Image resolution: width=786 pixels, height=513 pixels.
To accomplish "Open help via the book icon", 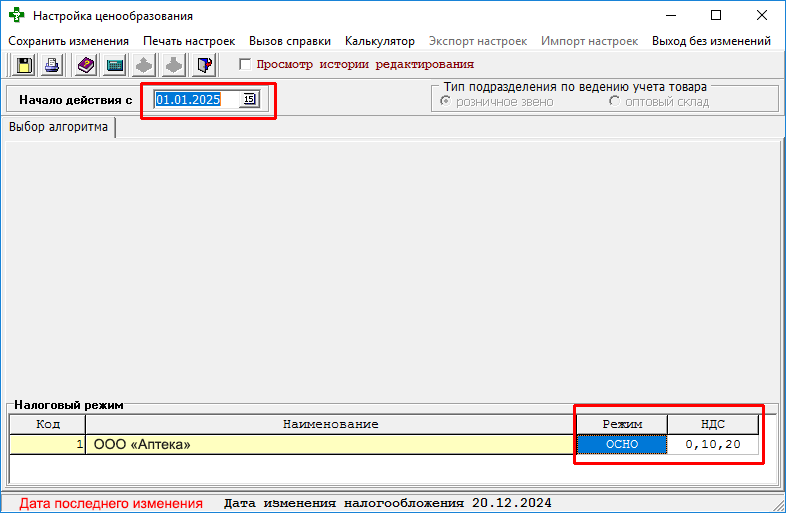I will tap(85, 65).
